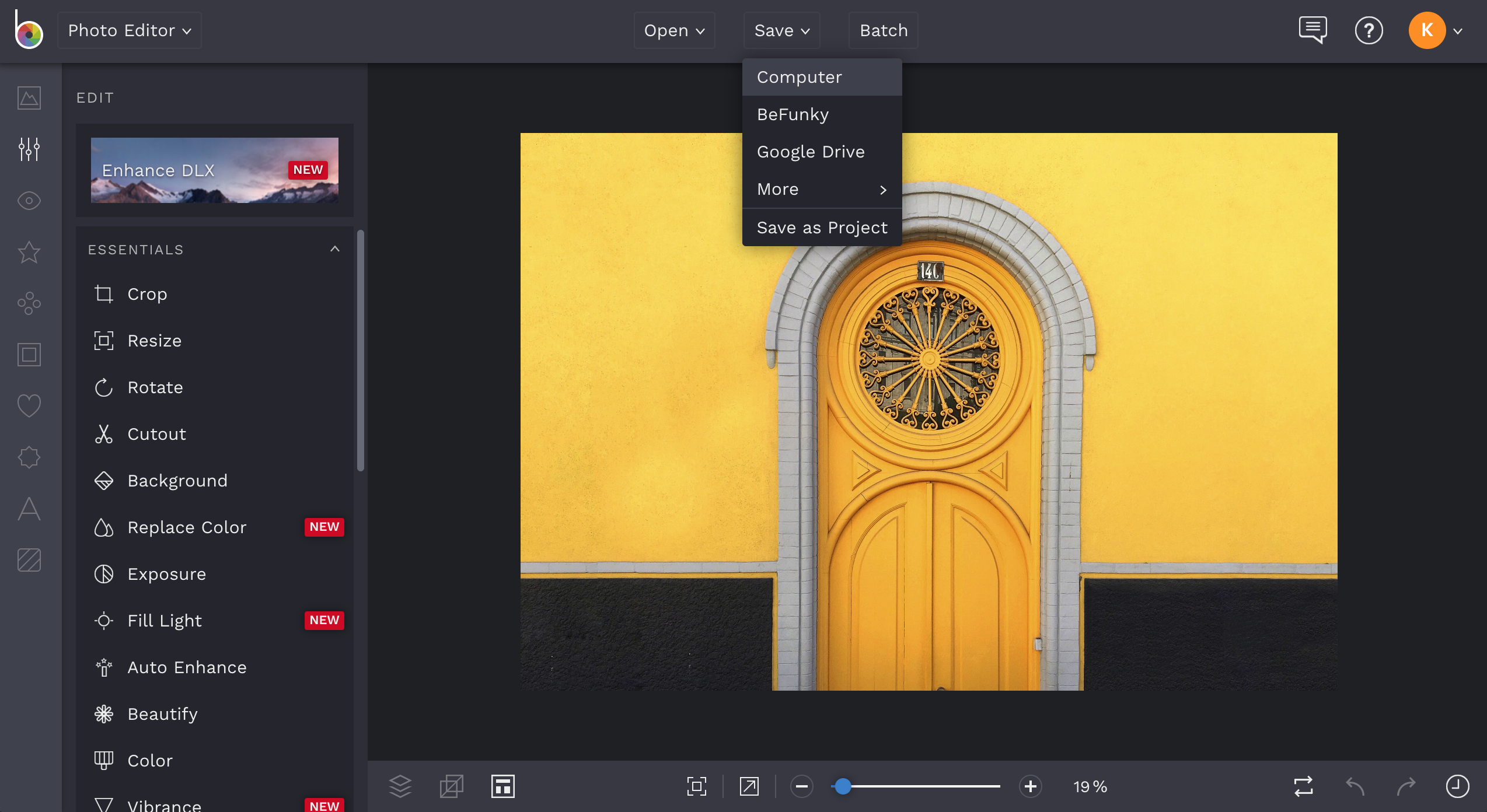Toggle the Effects panel icon
Image resolution: width=1487 pixels, height=812 pixels.
tap(29, 252)
